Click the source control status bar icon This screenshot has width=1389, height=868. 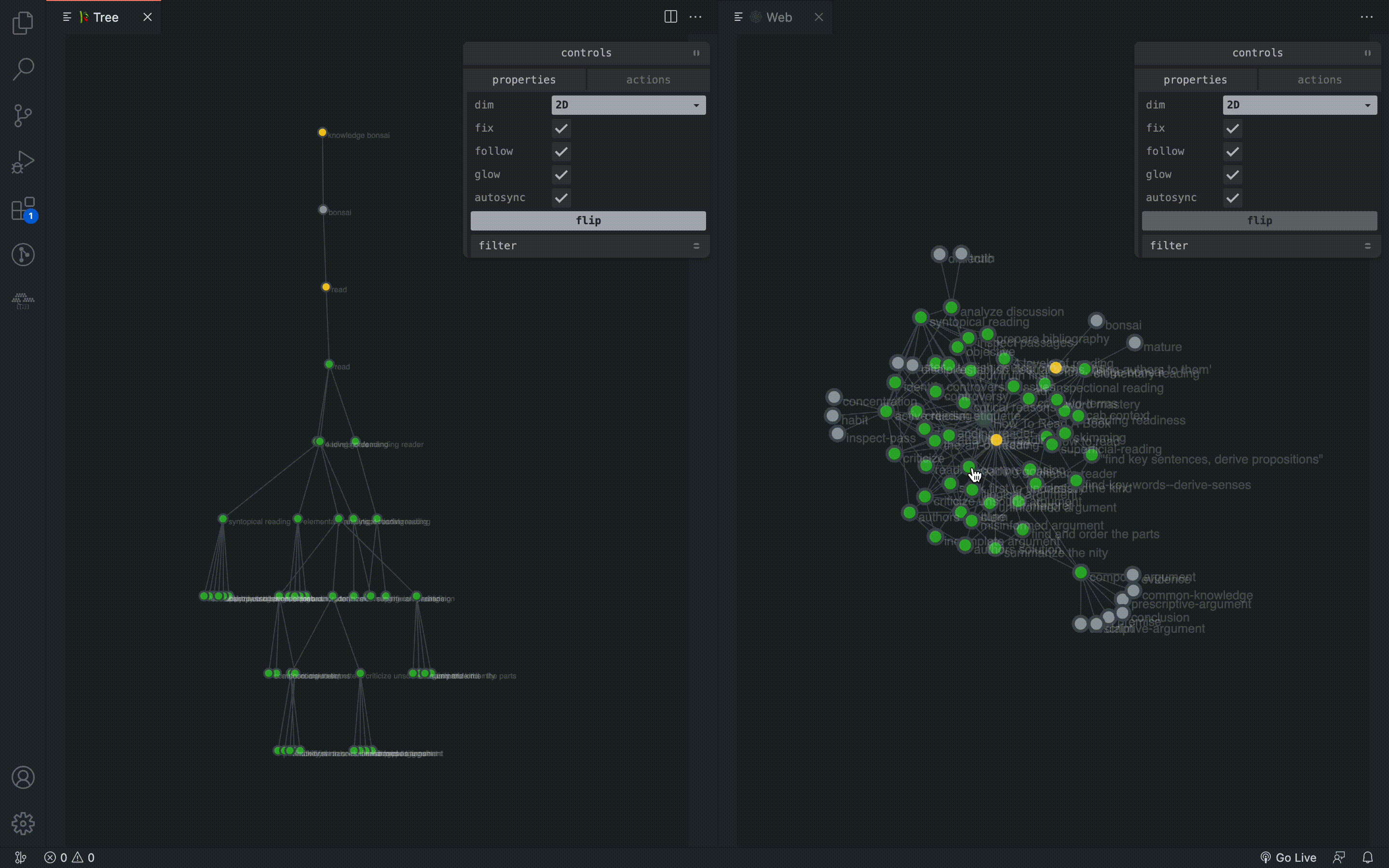point(21,857)
